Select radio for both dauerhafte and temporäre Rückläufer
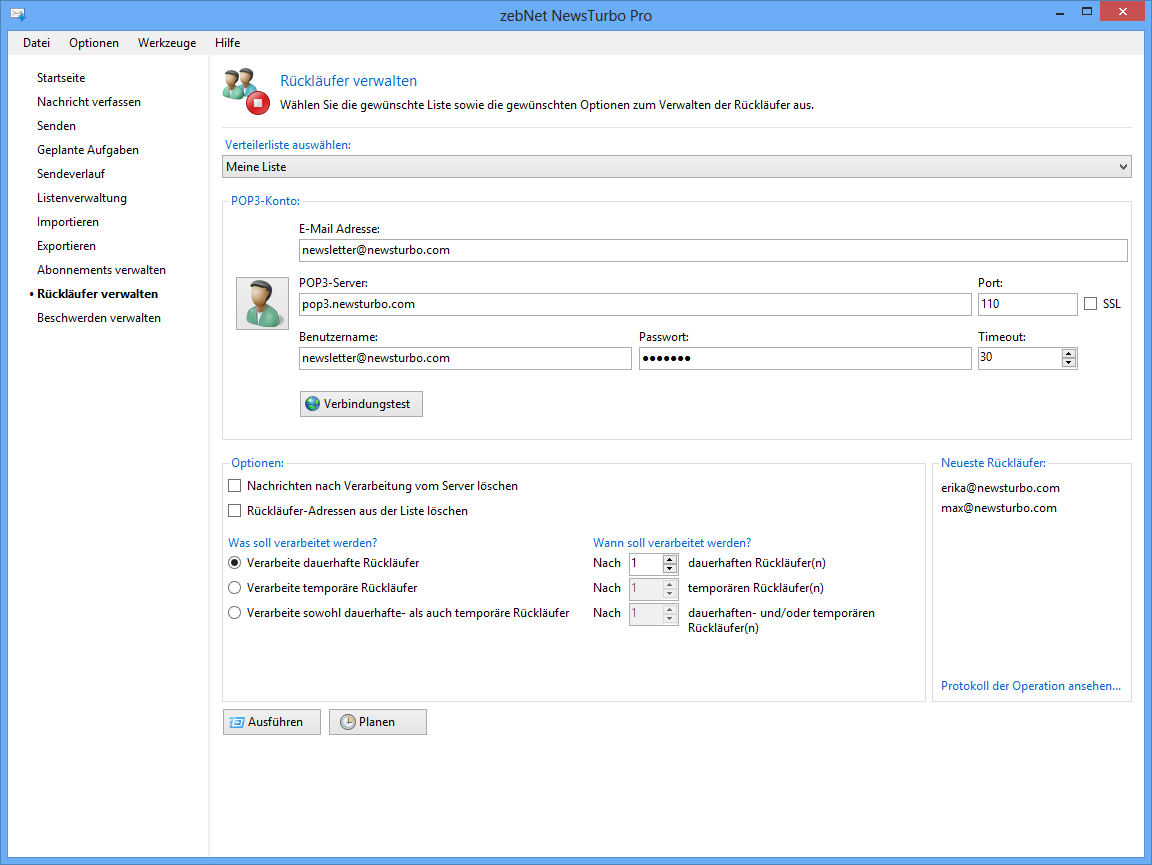Viewport: 1152px width, 865px height. coord(234,613)
